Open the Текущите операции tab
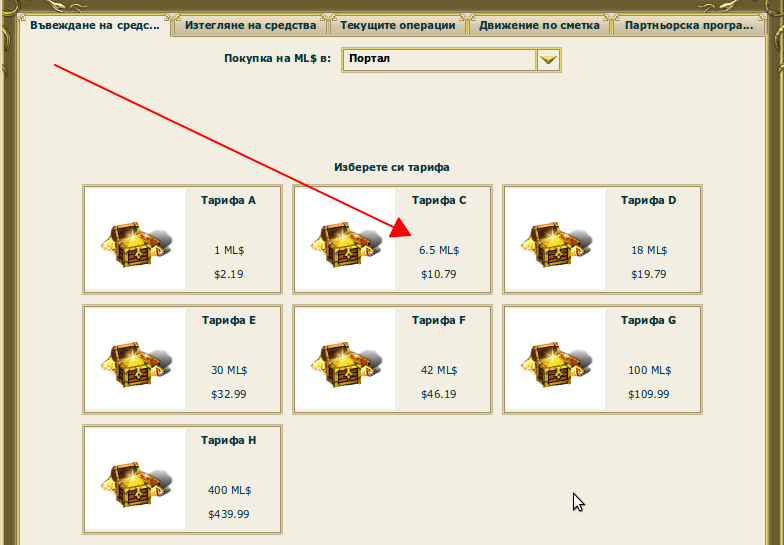 coord(397,25)
